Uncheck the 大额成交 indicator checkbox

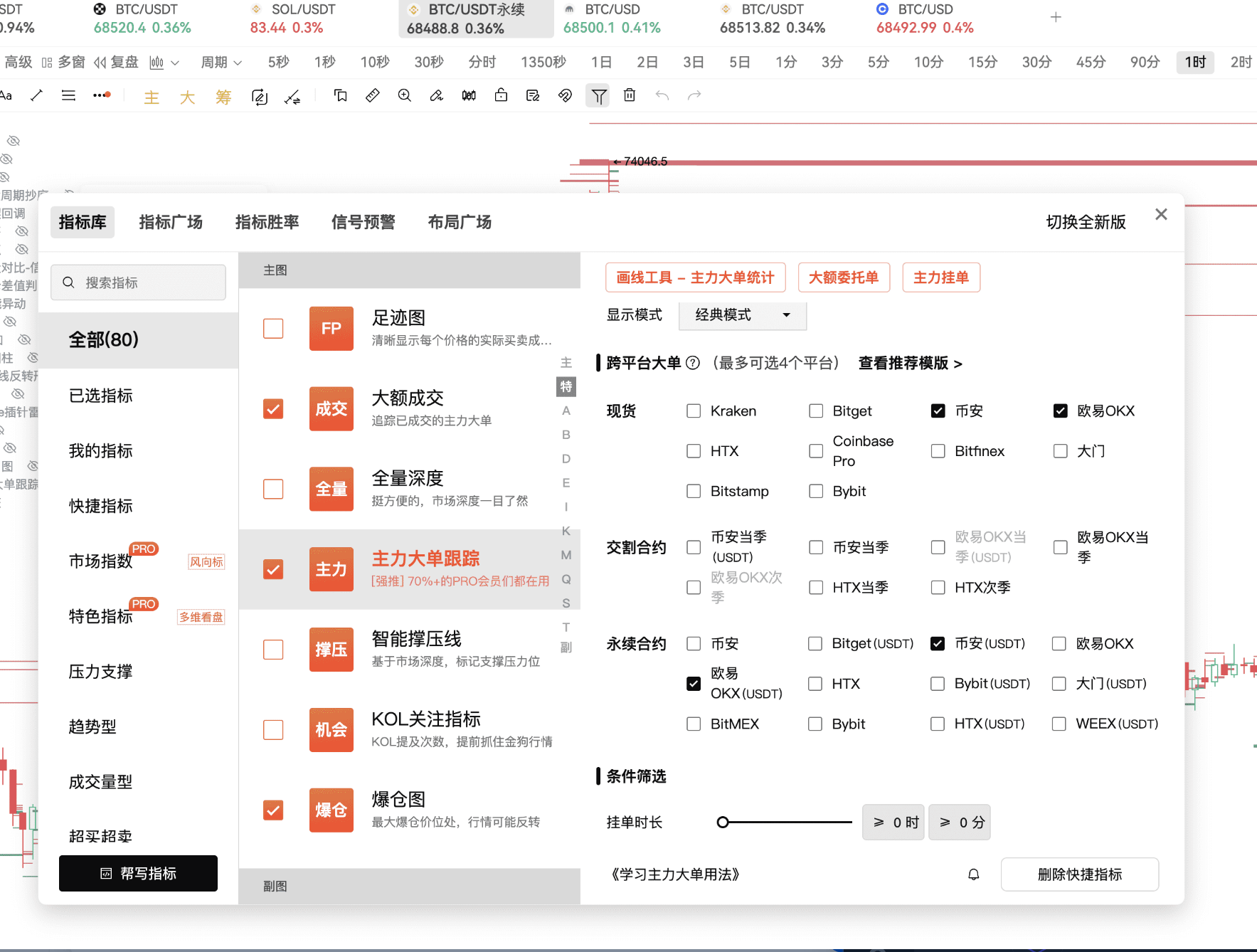[x=273, y=409]
